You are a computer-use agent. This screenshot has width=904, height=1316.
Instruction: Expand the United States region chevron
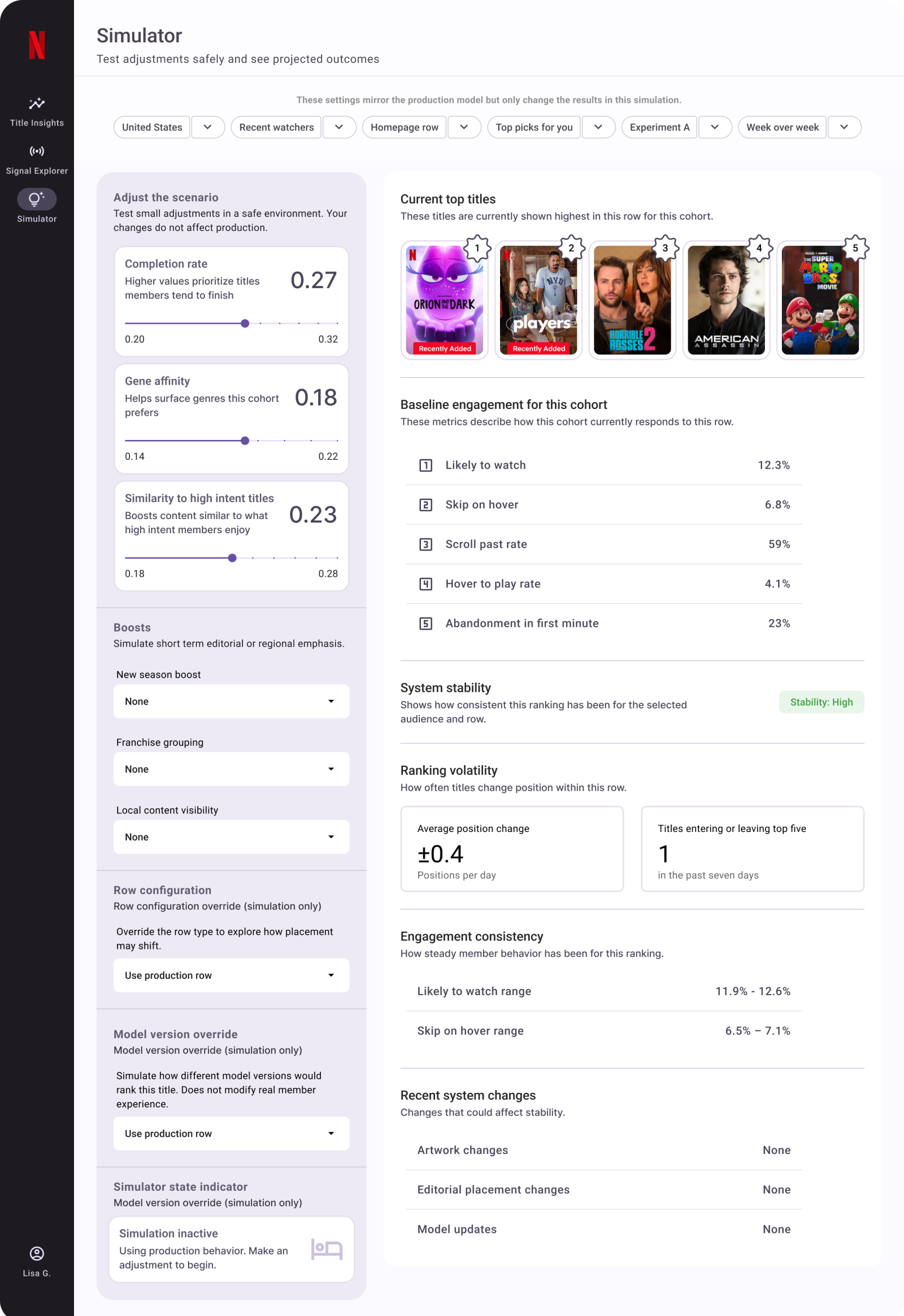coord(208,128)
